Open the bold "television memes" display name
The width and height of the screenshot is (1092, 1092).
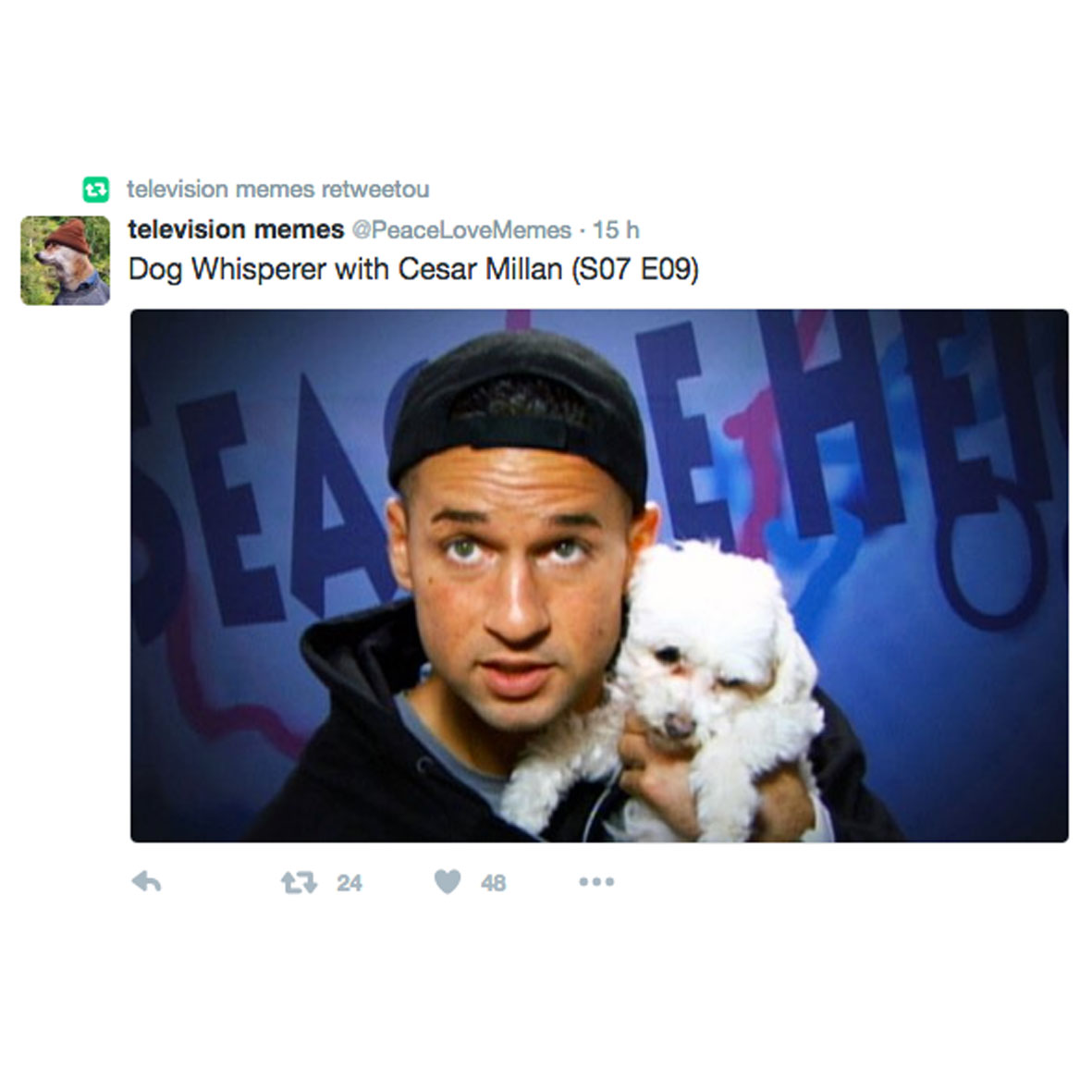point(236,229)
